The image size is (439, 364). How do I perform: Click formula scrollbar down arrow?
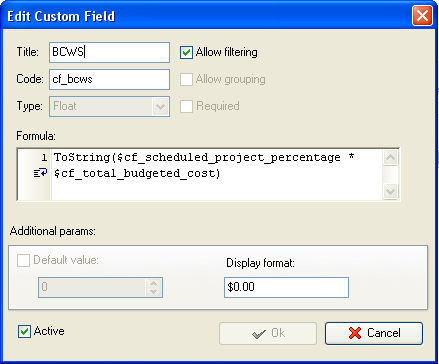click(390, 191)
